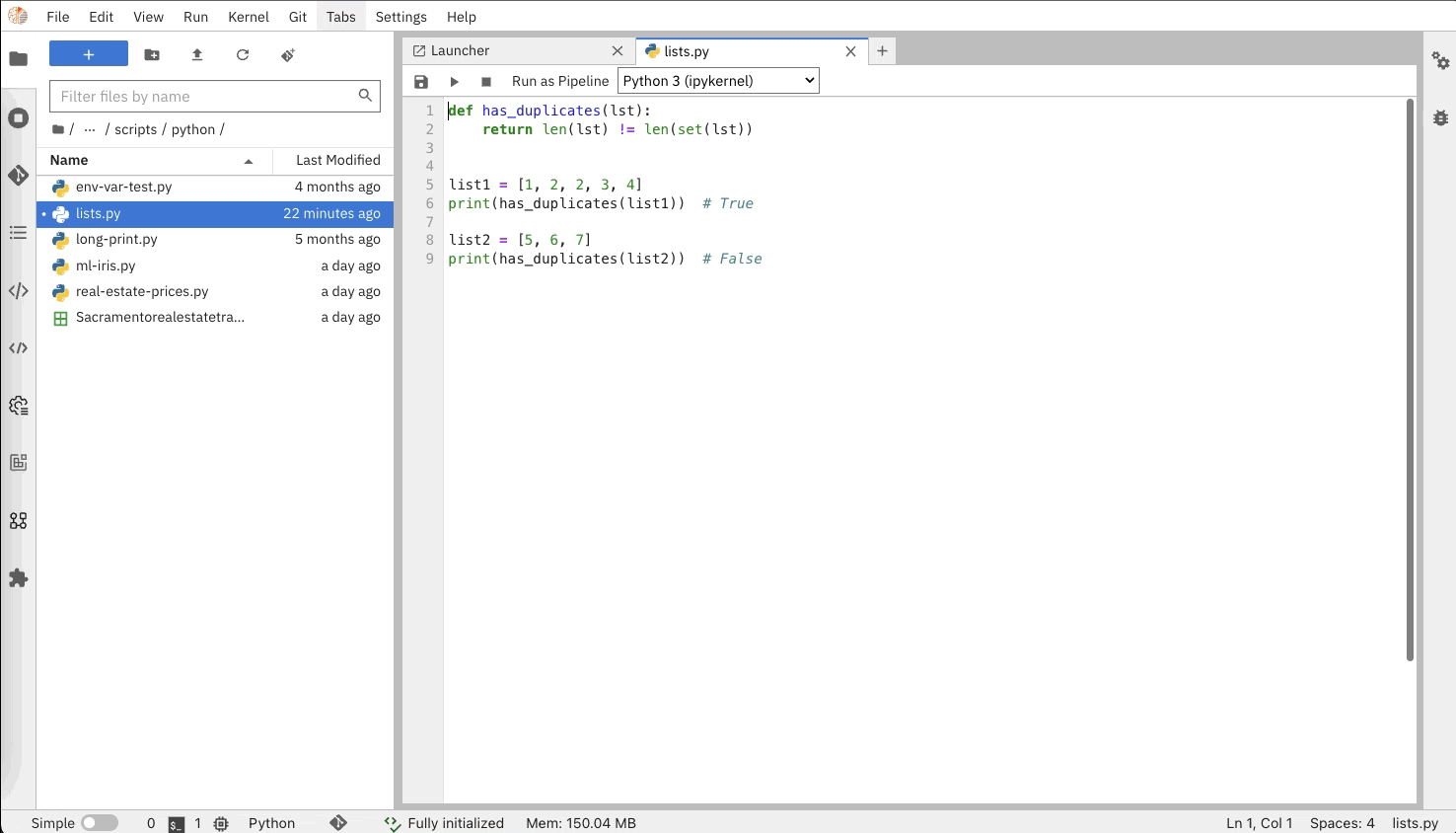Viewport: 1456px width, 833px height.
Task: Open the Run menu
Action: pyautogui.click(x=195, y=17)
